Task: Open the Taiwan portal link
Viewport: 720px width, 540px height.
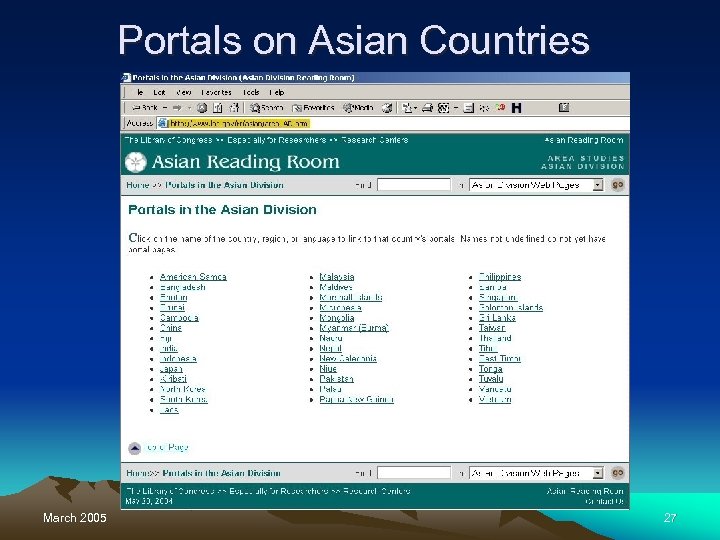Action: pyautogui.click(x=492, y=328)
